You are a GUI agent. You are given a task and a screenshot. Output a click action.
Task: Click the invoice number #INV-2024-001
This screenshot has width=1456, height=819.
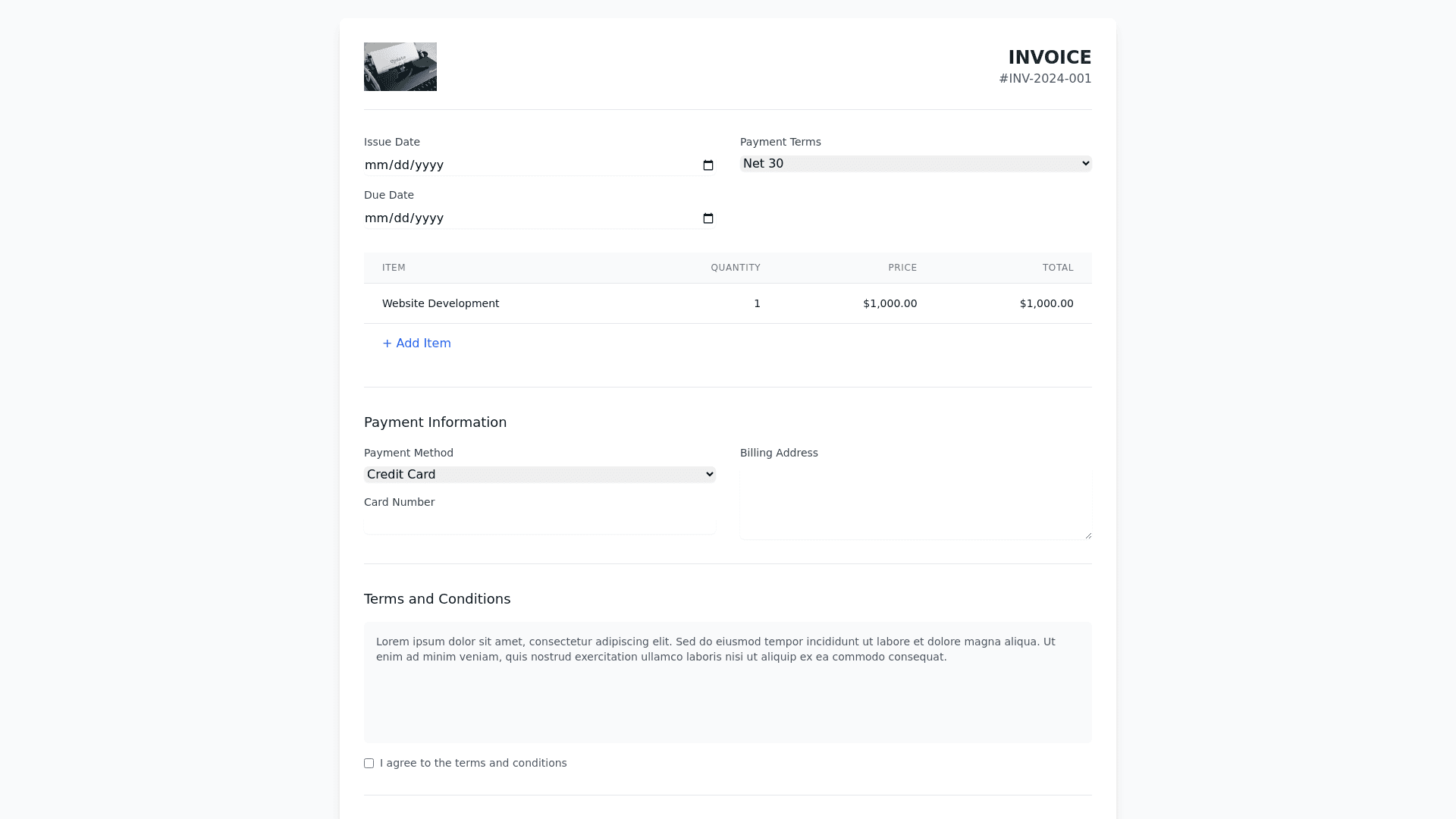click(x=1045, y=79)
